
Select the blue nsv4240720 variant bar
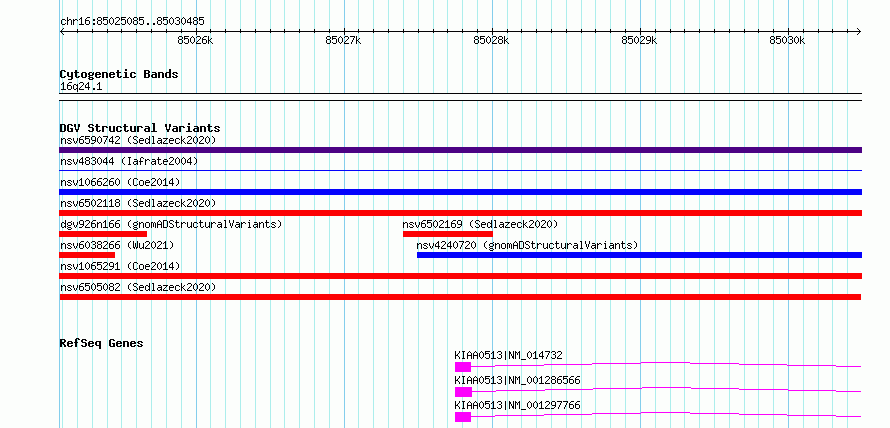pyautogui.click(x=639, y=255)
